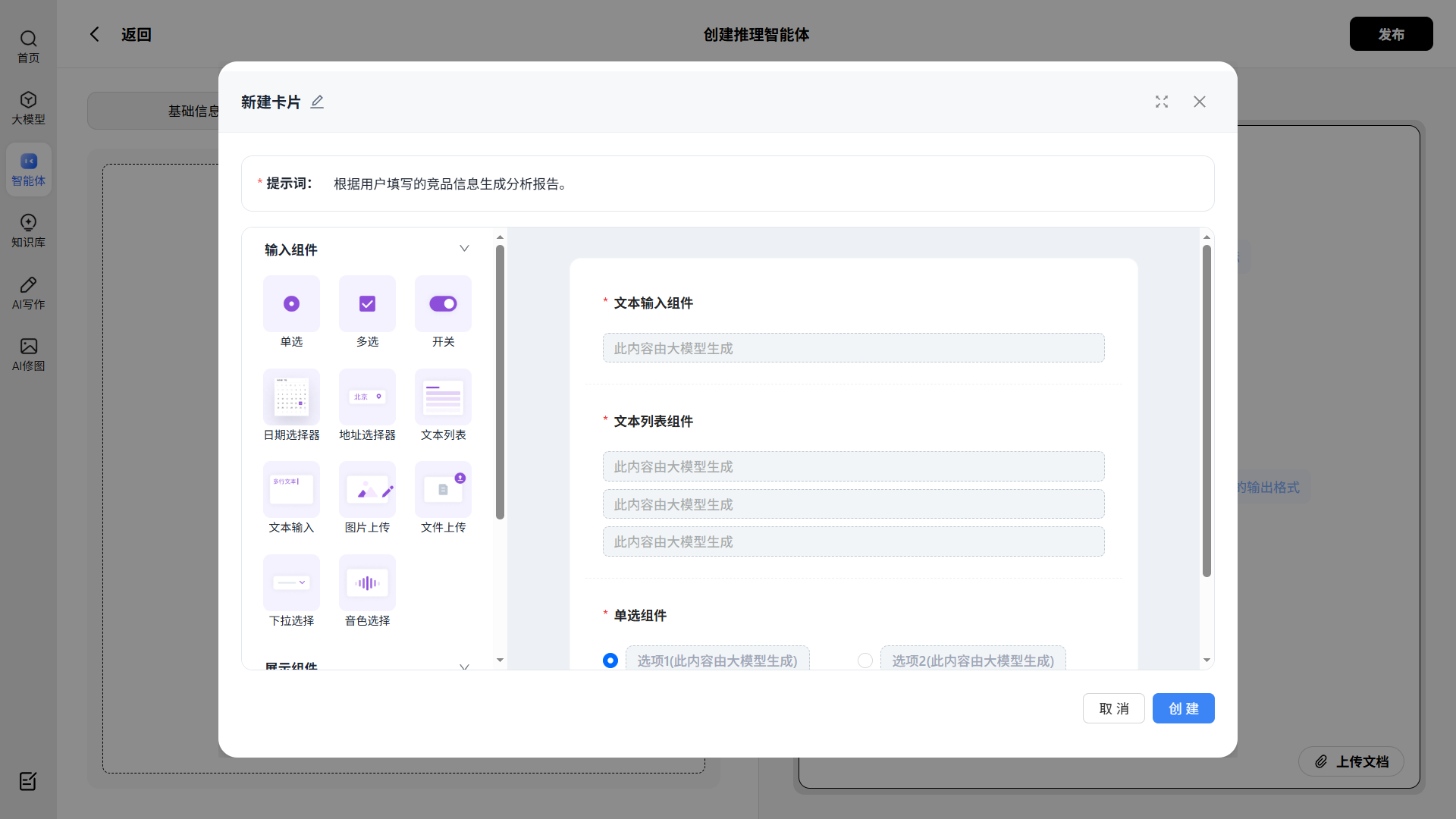The height and width of the screenshot is (819, 1456).
Task: Choose the 文件上传 file upload component
Action: [x=443, y=490]
